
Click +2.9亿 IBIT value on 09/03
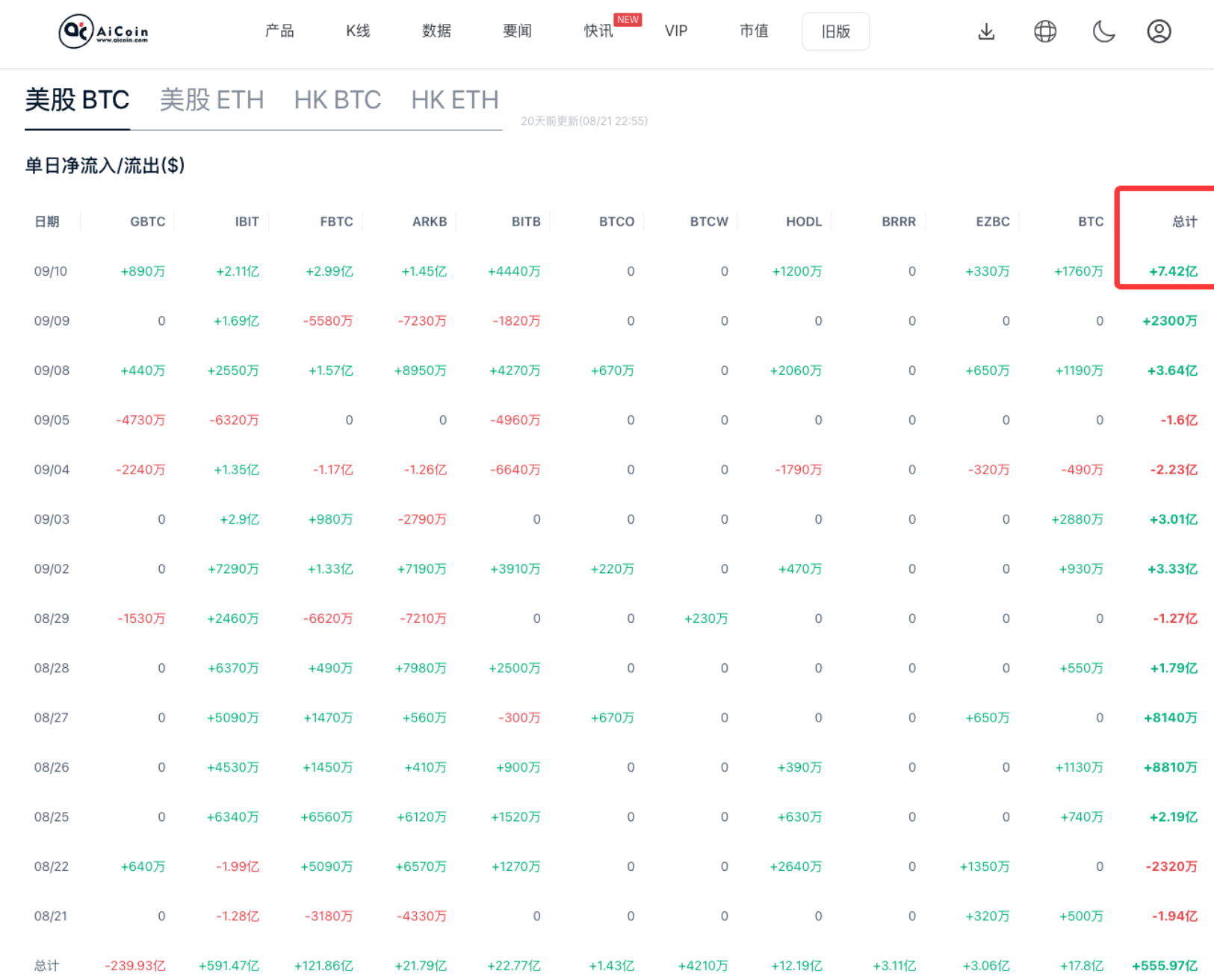pyautogui.click(x=239, y=519)
